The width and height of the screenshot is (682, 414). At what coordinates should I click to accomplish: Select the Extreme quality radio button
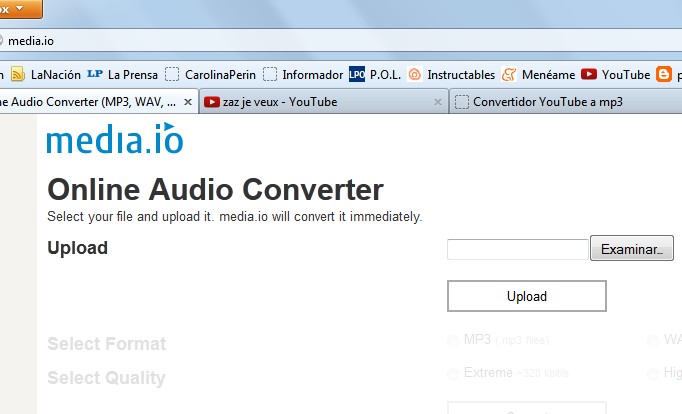tap(453, 374)
